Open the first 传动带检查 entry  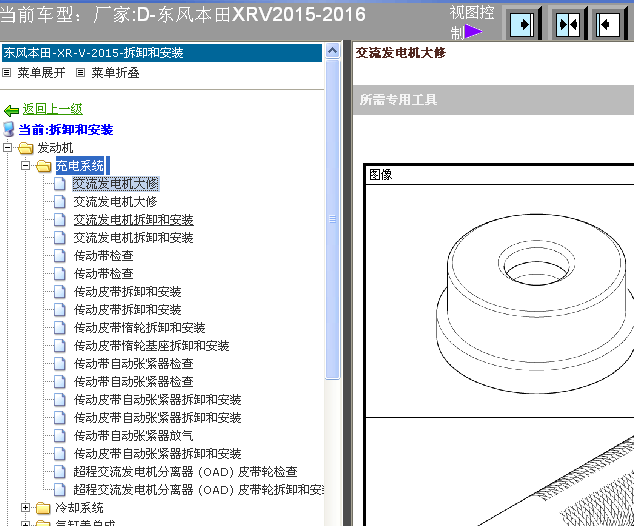click(x=104, y=256)
